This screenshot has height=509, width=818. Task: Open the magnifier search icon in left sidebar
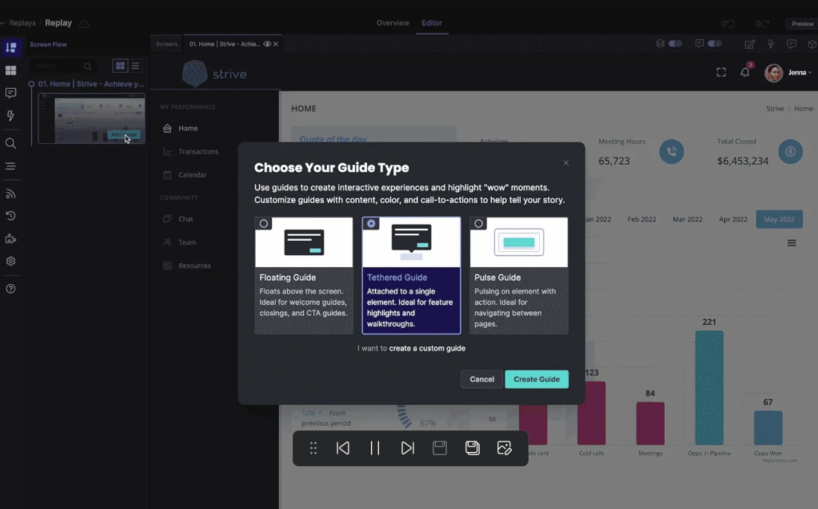click(x=10, y=143)
